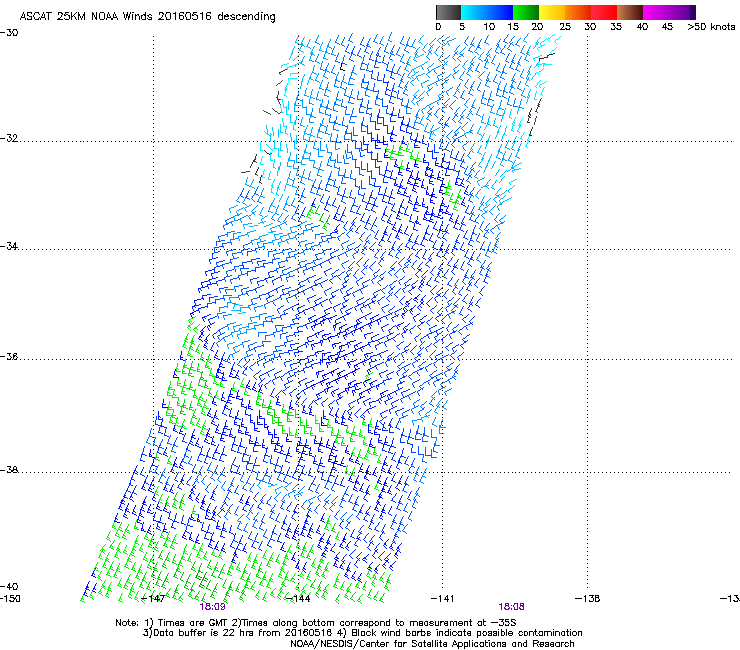Image resolution: width=740 pixels, height=650 pixels.
Task: Click the gray 0–5 knots legend segment
Action: coord(448,12)
